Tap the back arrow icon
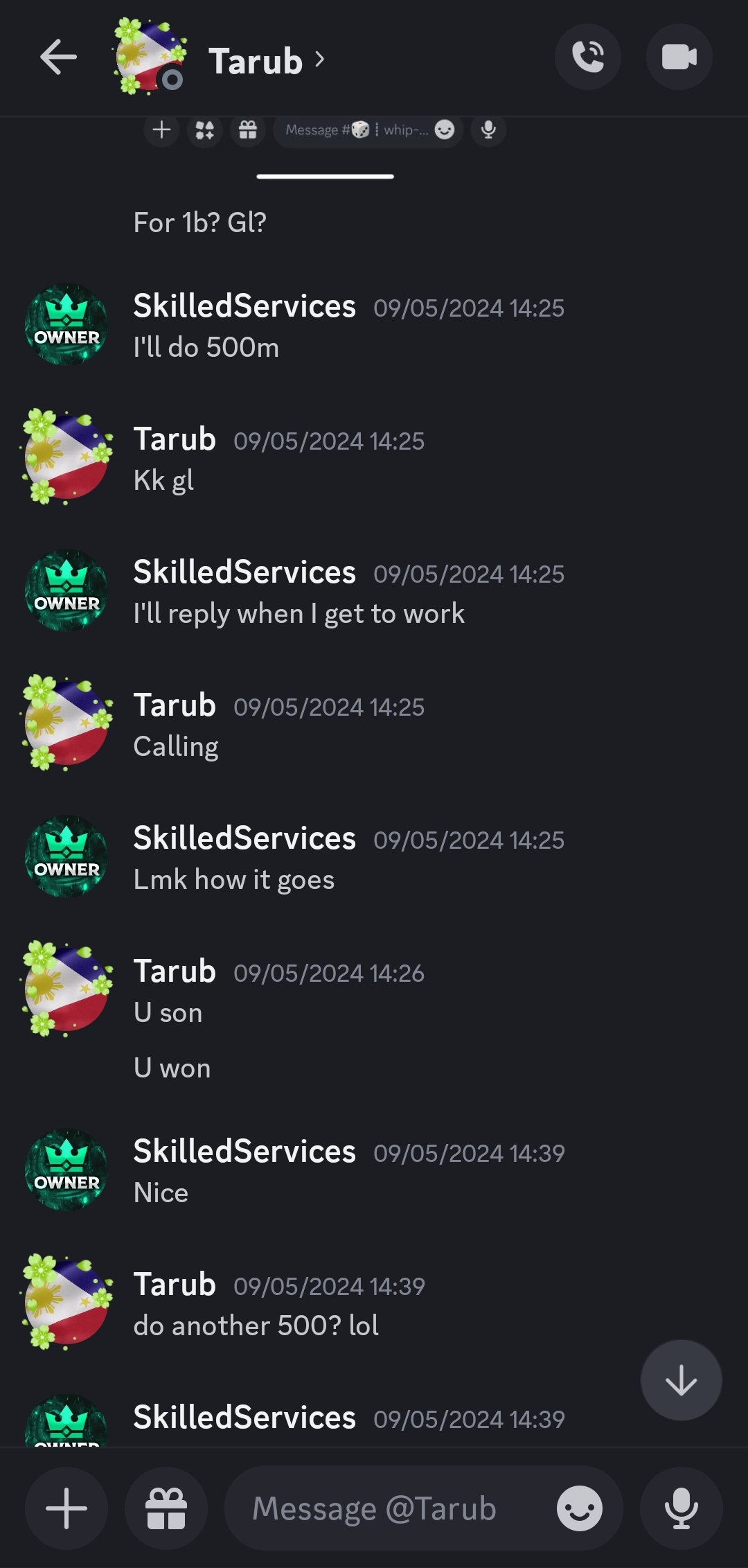 (58, 57)
